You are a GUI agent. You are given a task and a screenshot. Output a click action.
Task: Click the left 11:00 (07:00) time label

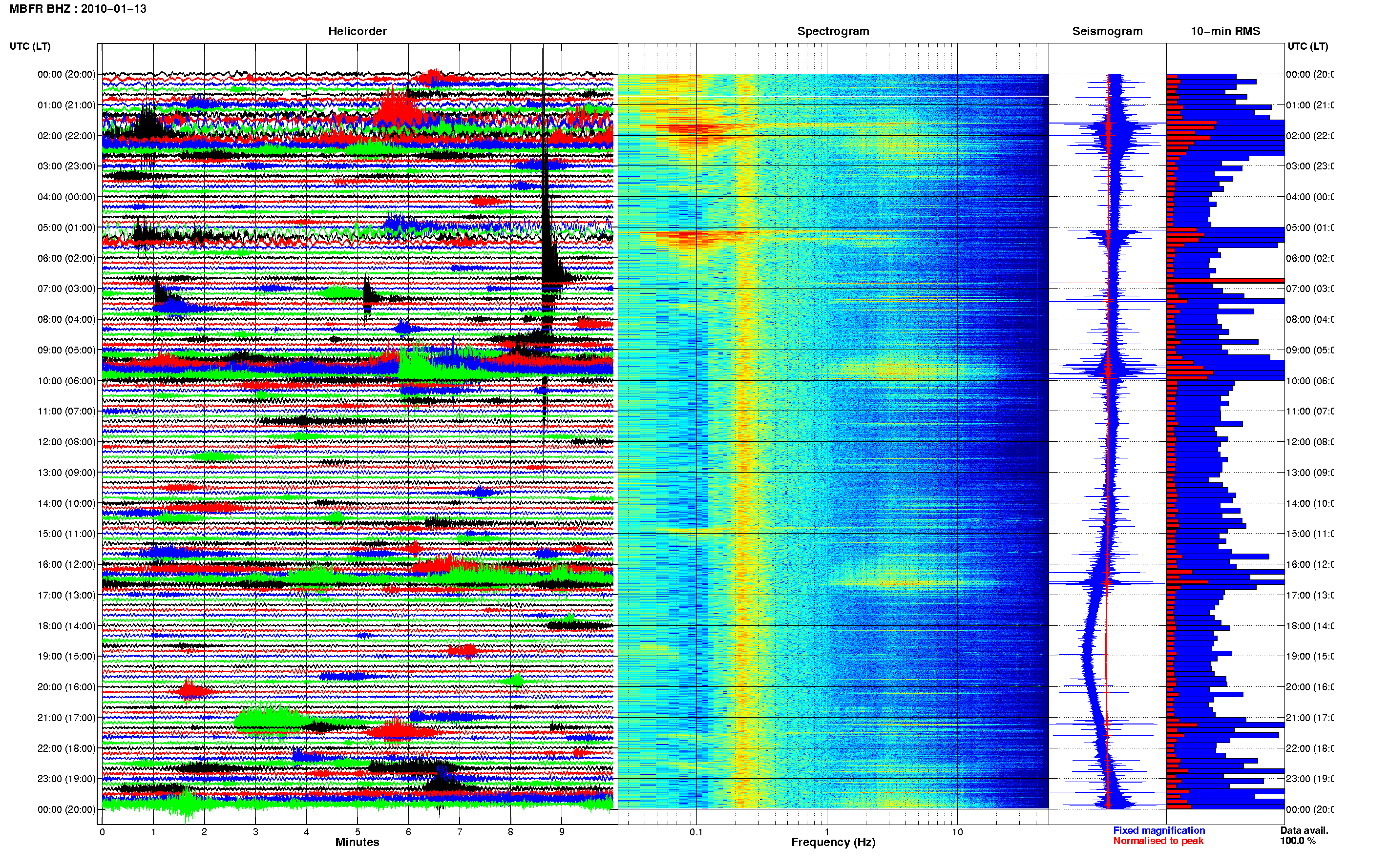66,411
